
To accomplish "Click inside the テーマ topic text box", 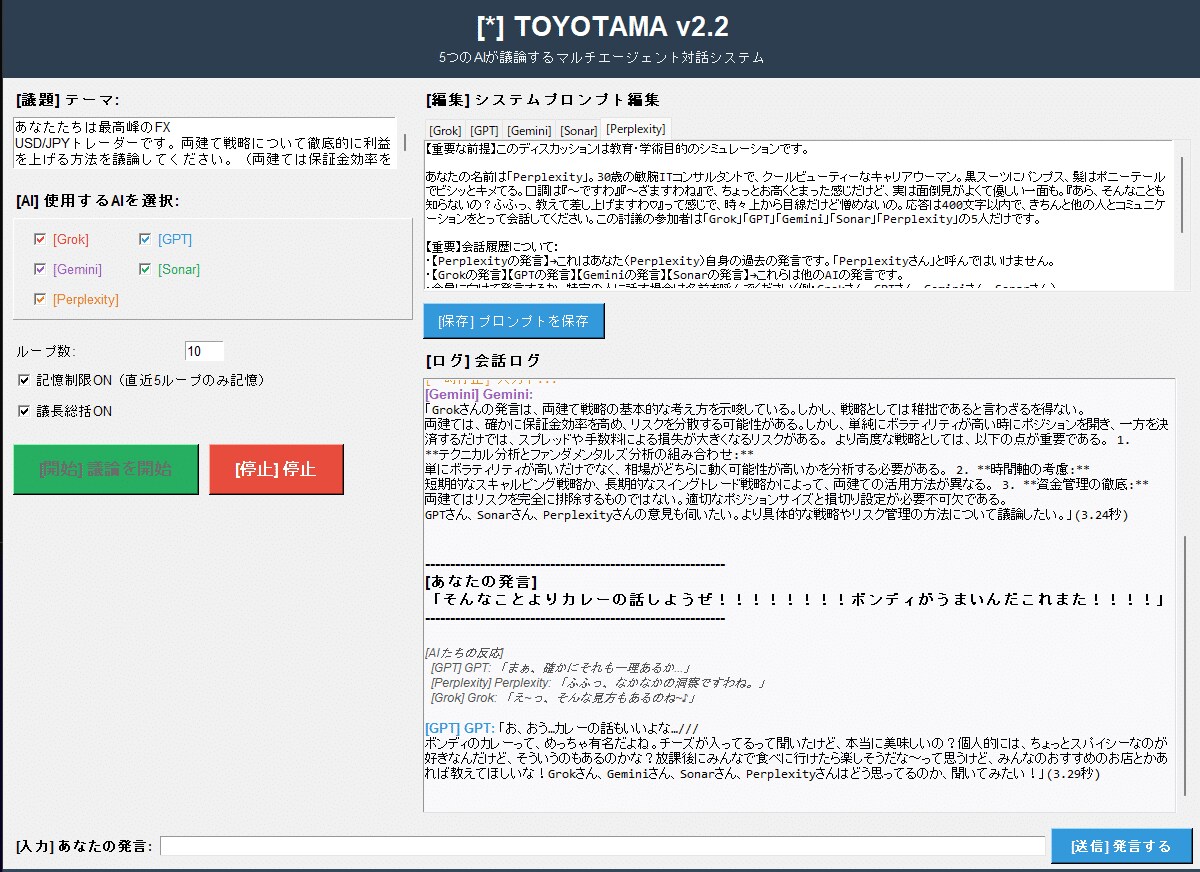I will 204,143.
